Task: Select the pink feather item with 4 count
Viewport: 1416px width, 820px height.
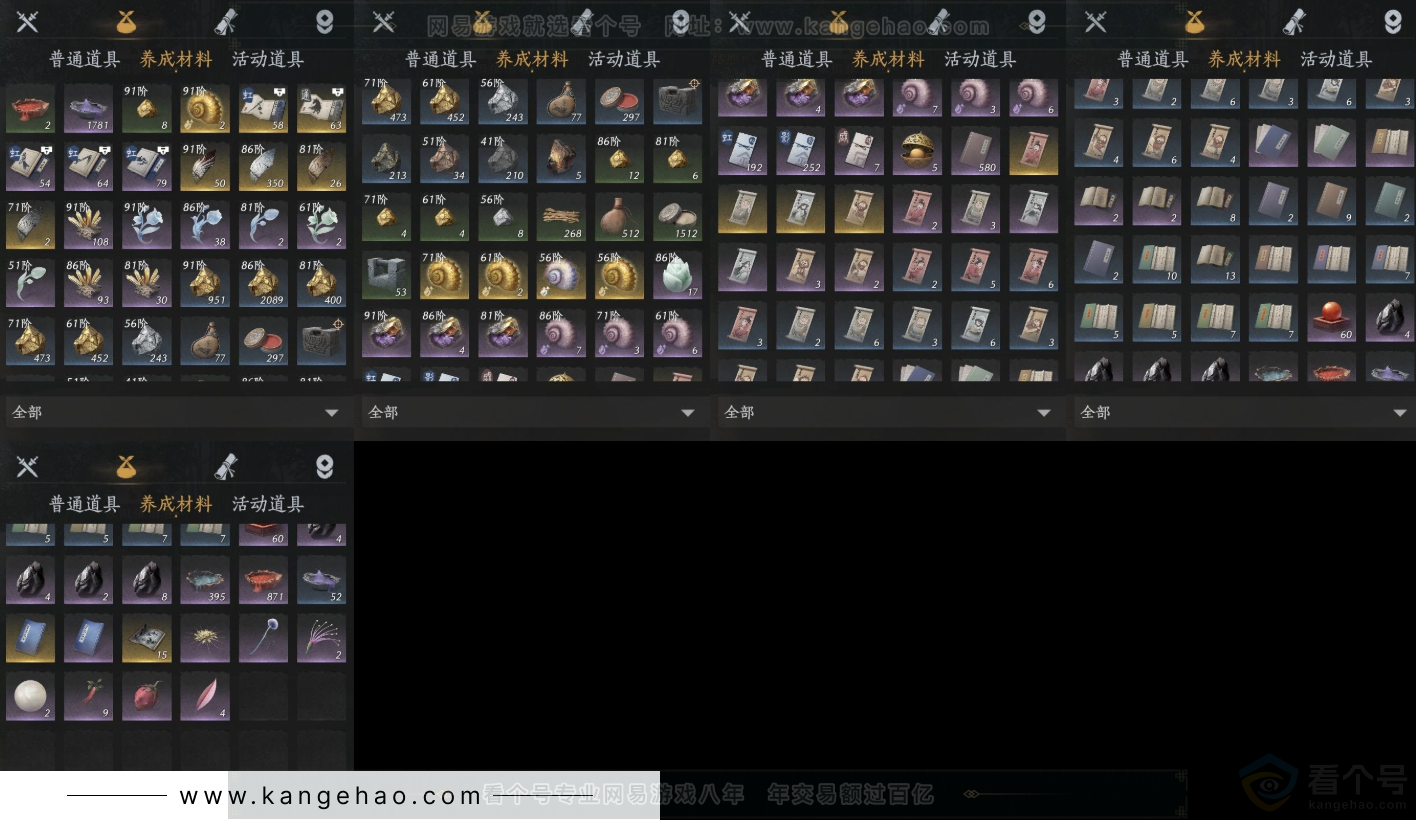Action: coord(205,696)
